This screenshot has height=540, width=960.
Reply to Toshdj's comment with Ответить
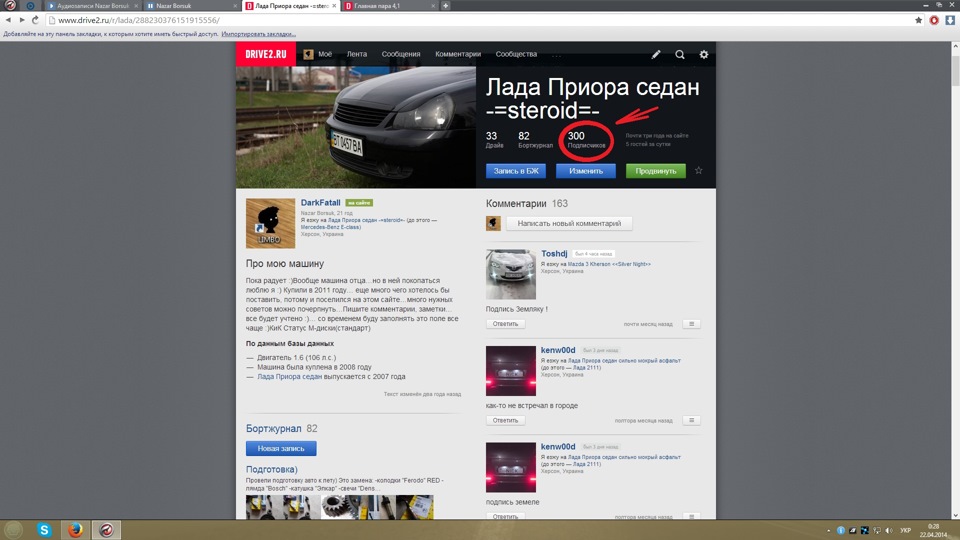coord(506,324)
